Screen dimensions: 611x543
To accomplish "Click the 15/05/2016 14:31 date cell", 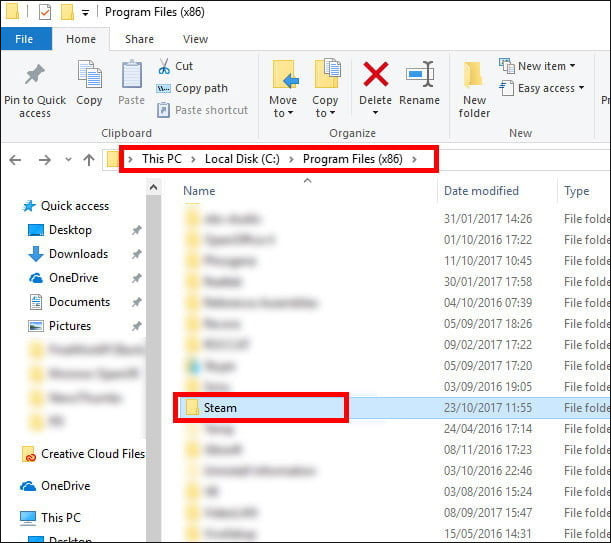I will (x=488, y=534).
